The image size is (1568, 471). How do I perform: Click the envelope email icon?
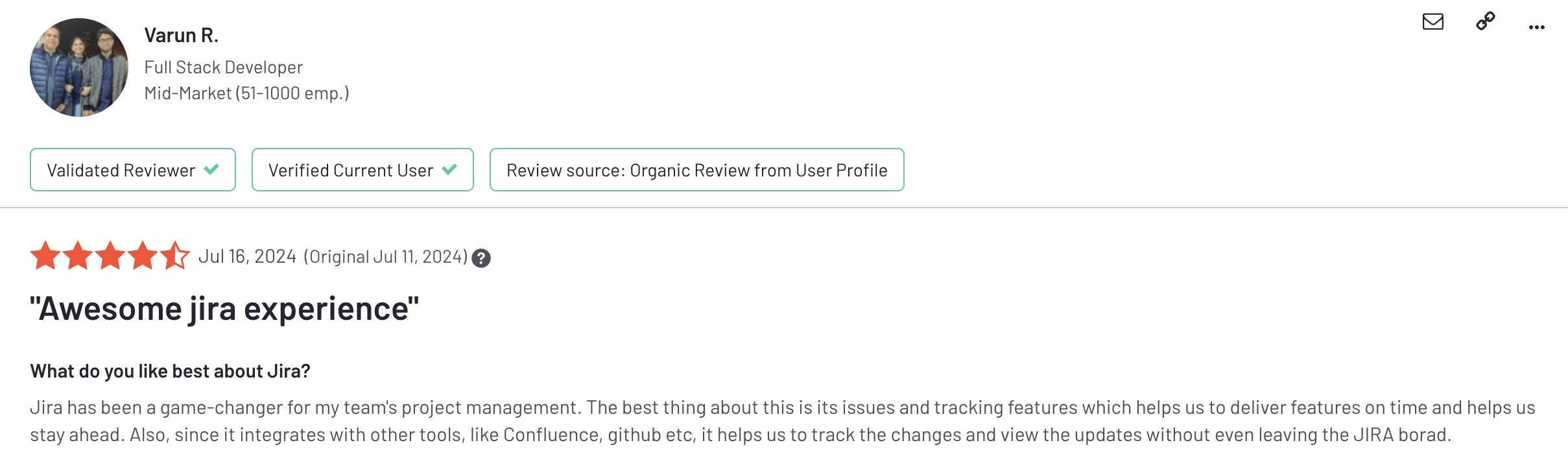[1432, 22]
